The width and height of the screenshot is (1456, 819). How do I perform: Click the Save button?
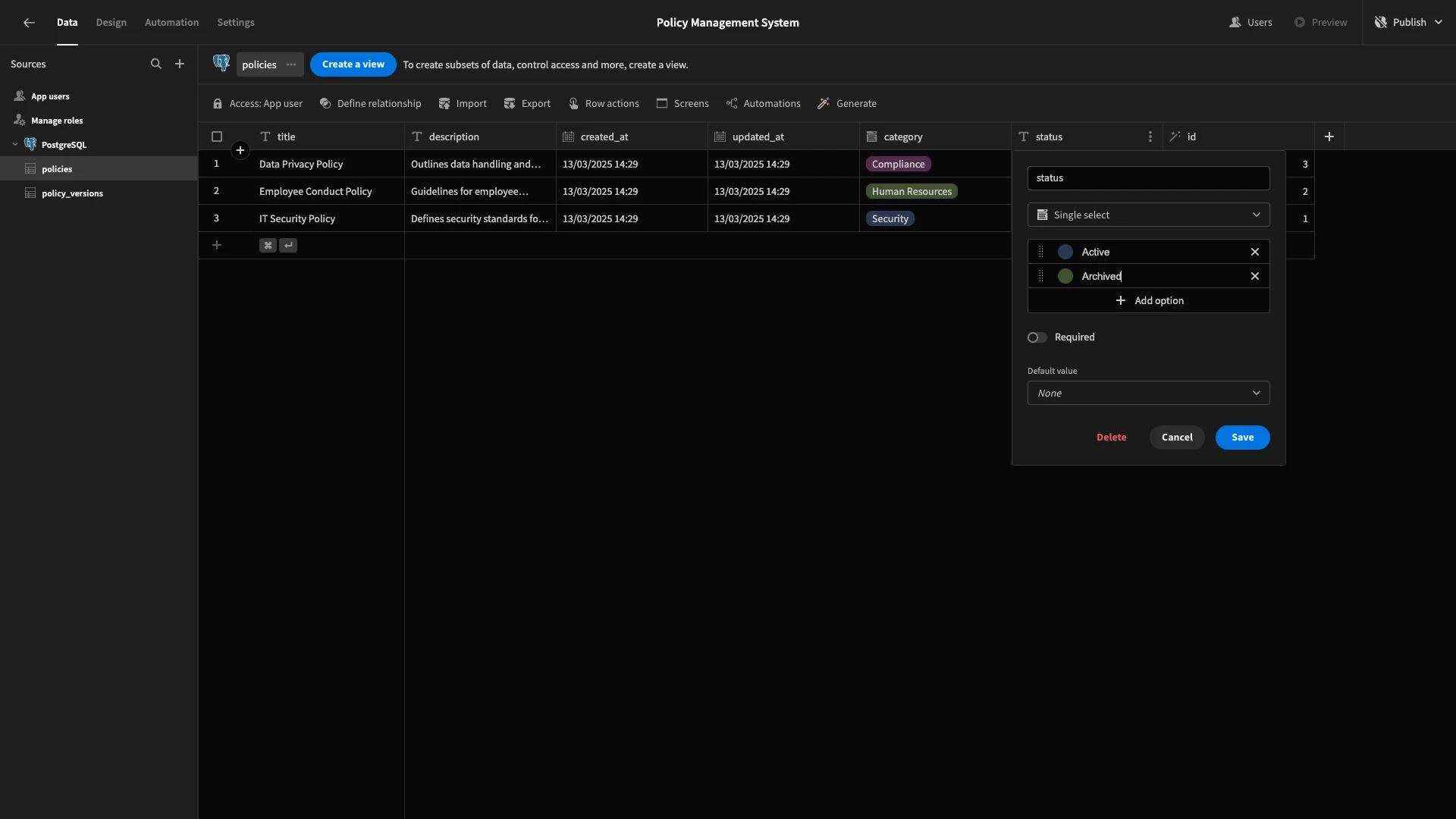tap(1242, 438)
